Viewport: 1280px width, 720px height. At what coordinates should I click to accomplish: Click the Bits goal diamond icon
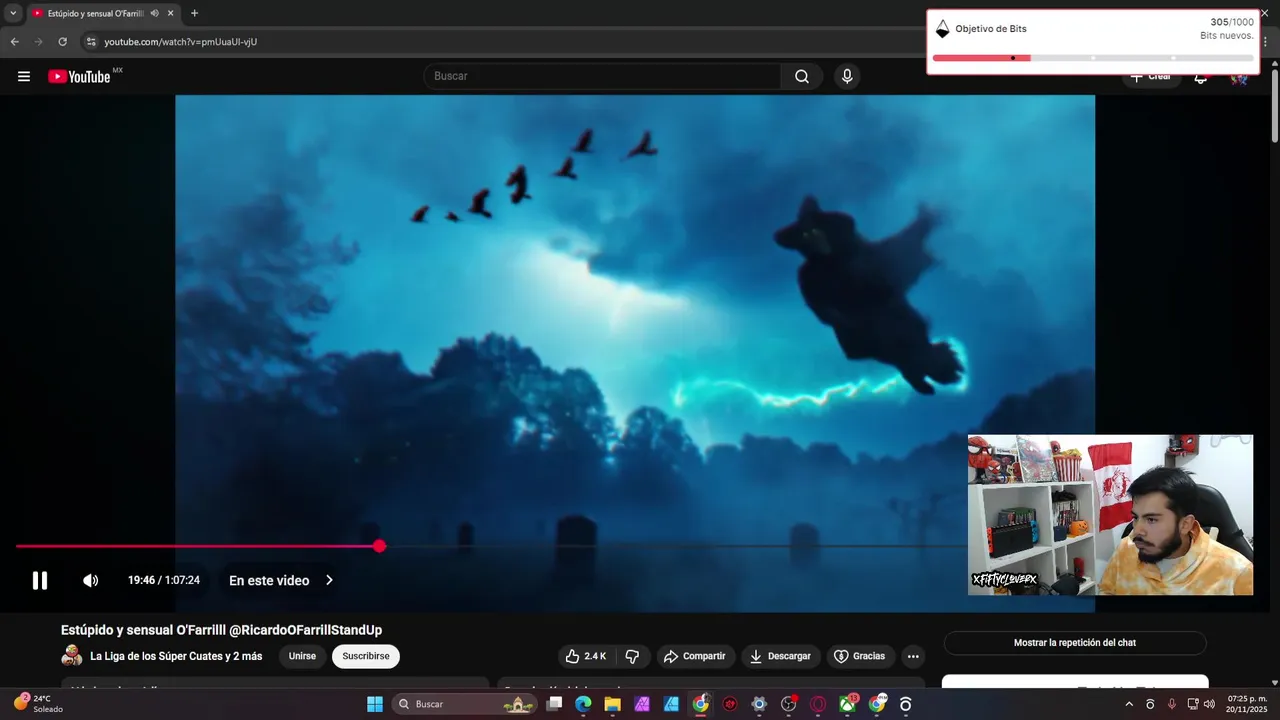coord(942,29)
